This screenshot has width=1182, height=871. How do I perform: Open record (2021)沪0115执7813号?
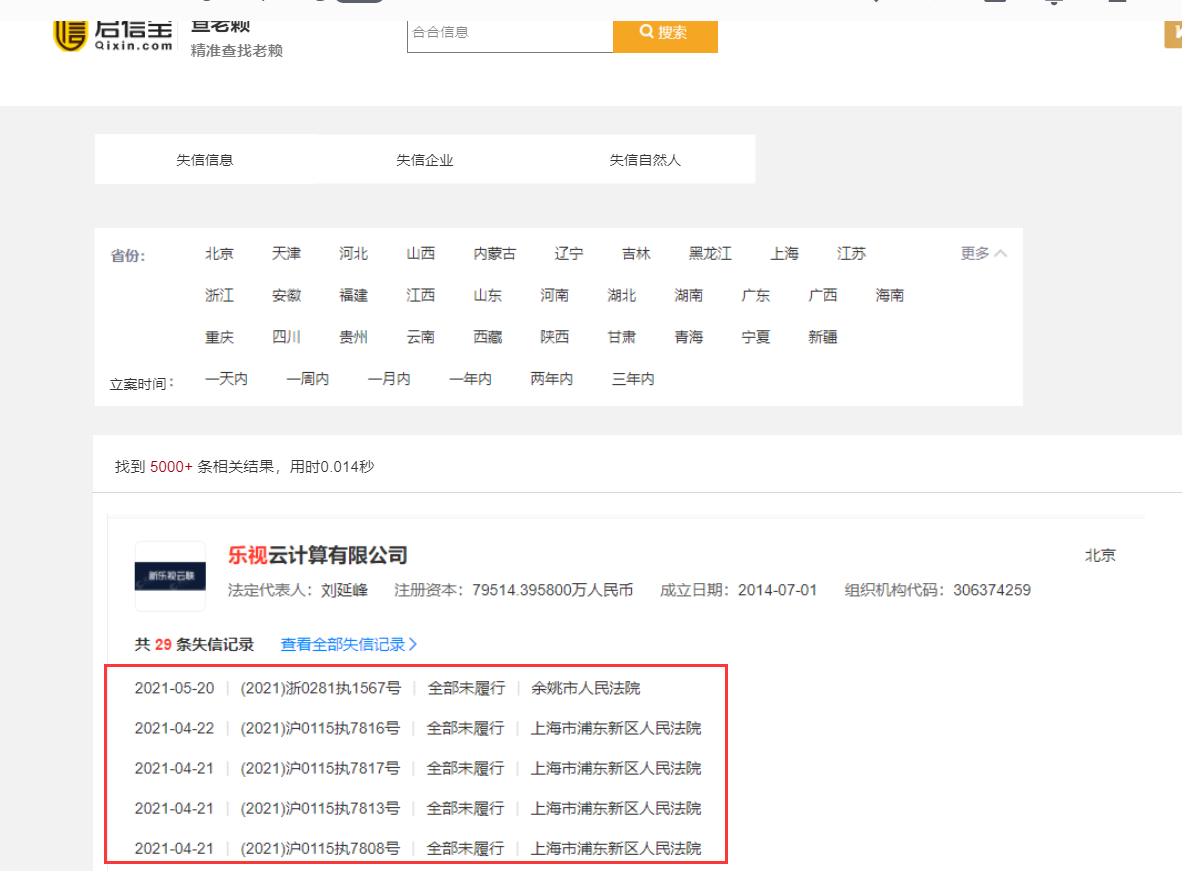(320, 808)
